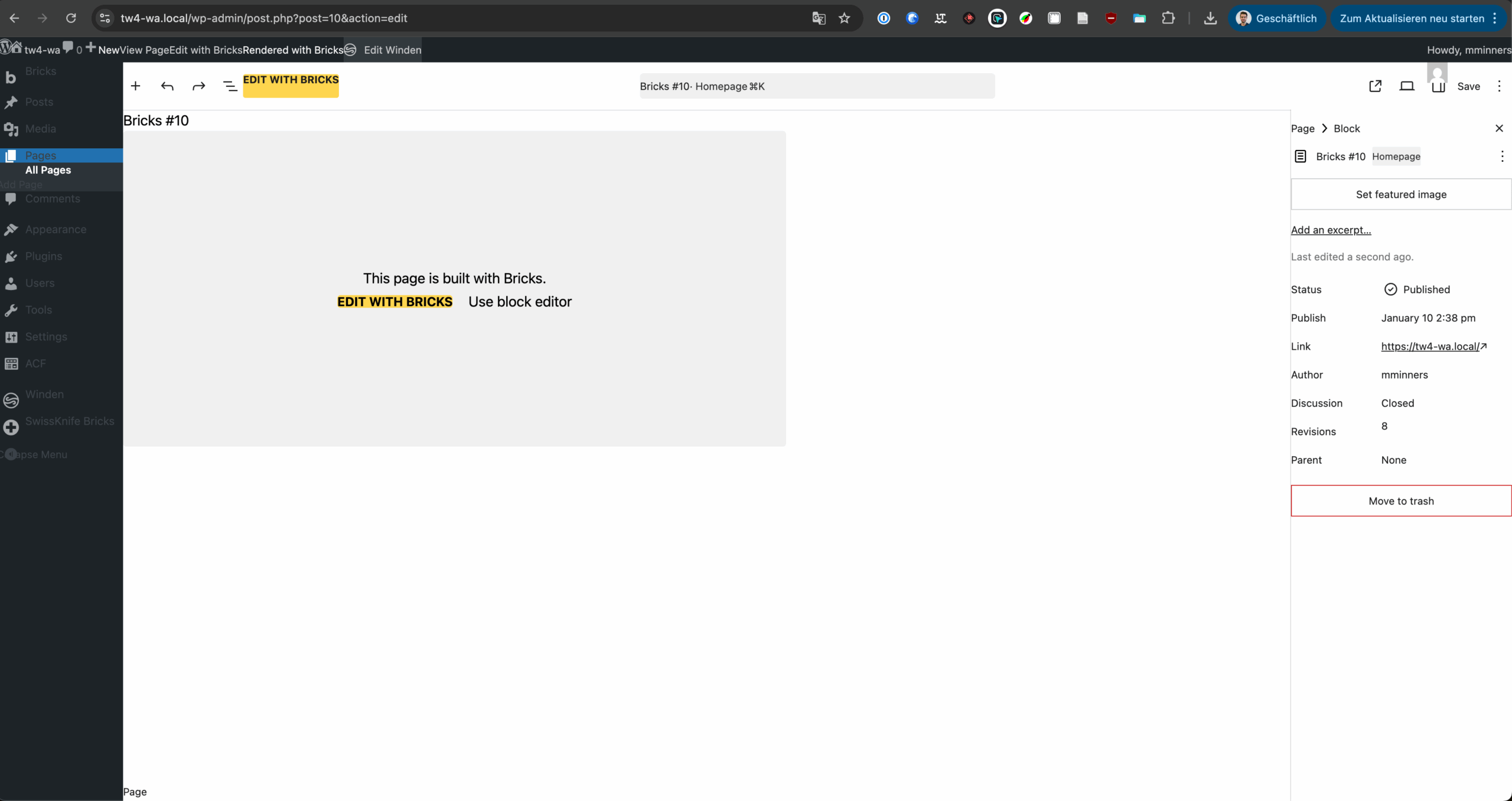Click the block inserter plus icon
Image resolution: width=1512 pixels, height=801 pixels.
(x=135, y=86)
